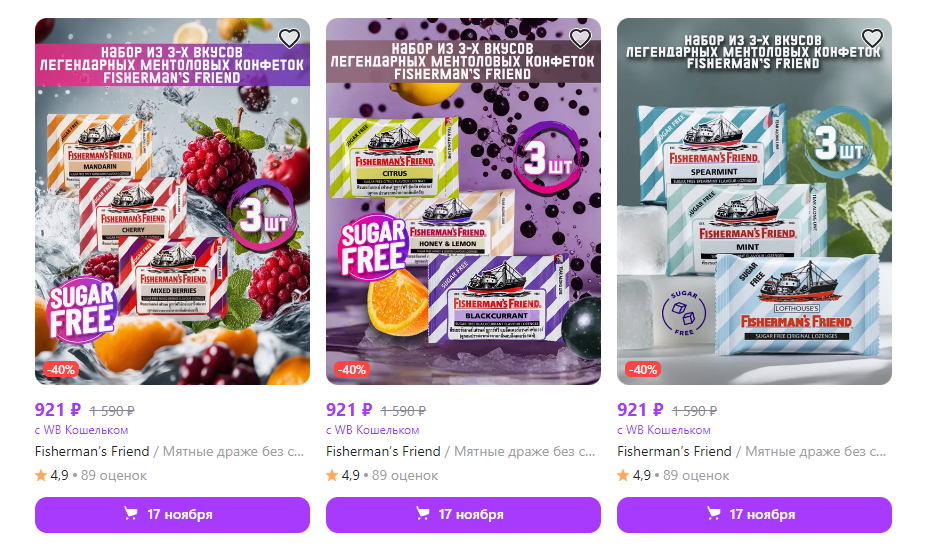Image resolution: width=933 pixels, height=556 pixels.
Task: Open the Citrus, Honey & Lemon, Blackcurrant image
Action: 463,201
